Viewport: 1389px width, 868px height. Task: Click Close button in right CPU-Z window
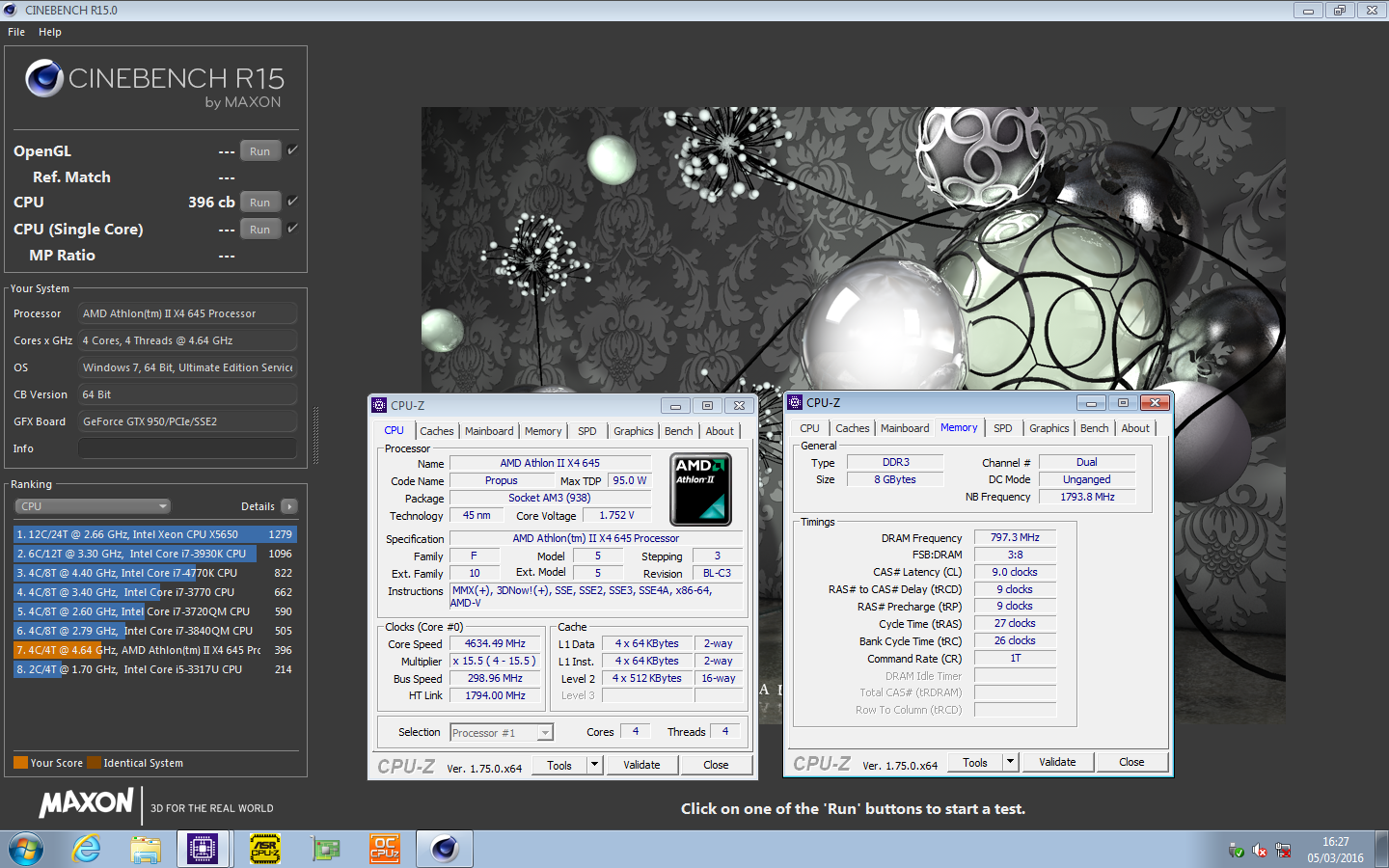(x=1131, y=762)
